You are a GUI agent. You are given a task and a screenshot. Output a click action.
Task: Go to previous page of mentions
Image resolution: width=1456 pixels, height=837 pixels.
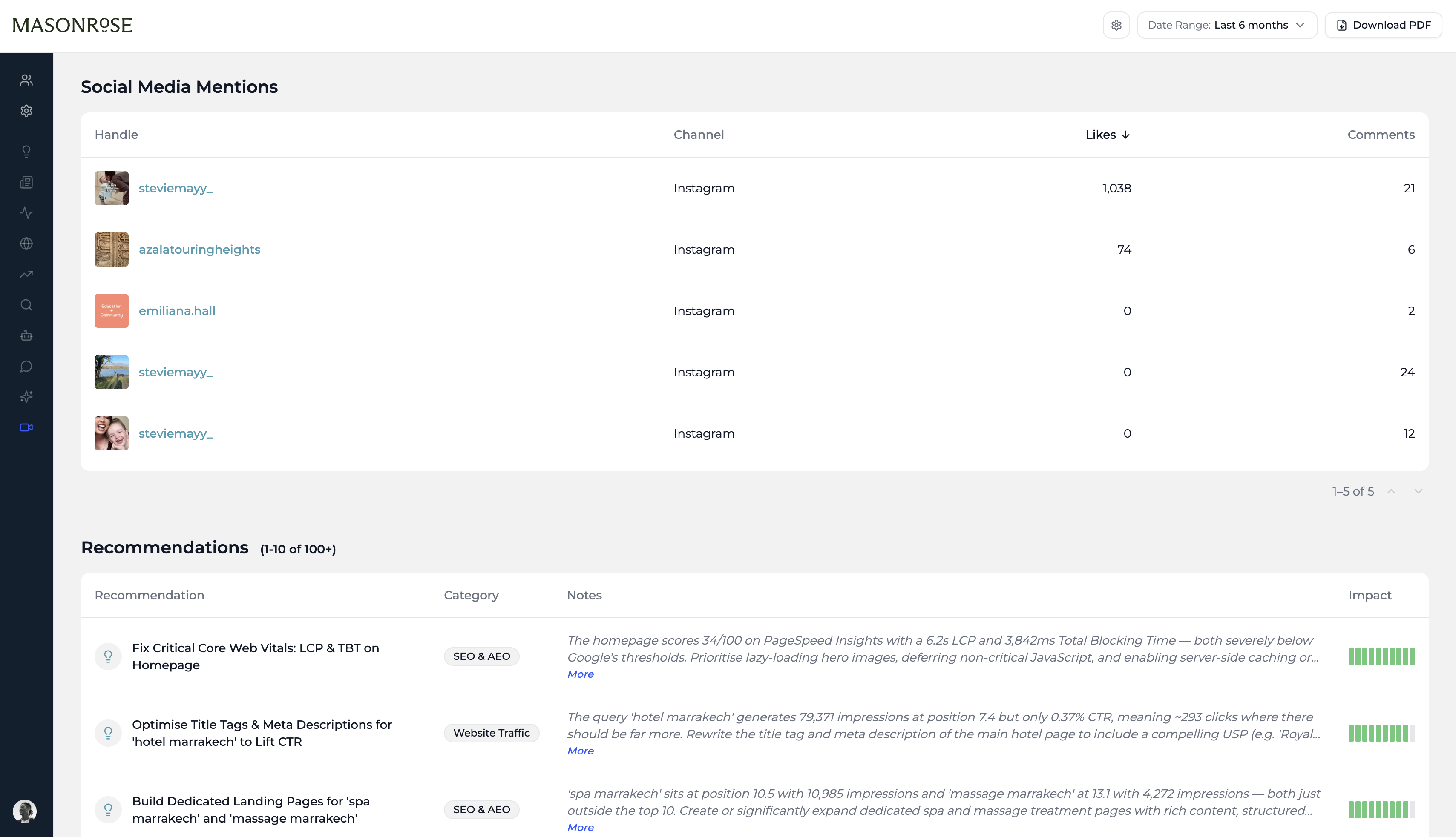point(1391,491)
